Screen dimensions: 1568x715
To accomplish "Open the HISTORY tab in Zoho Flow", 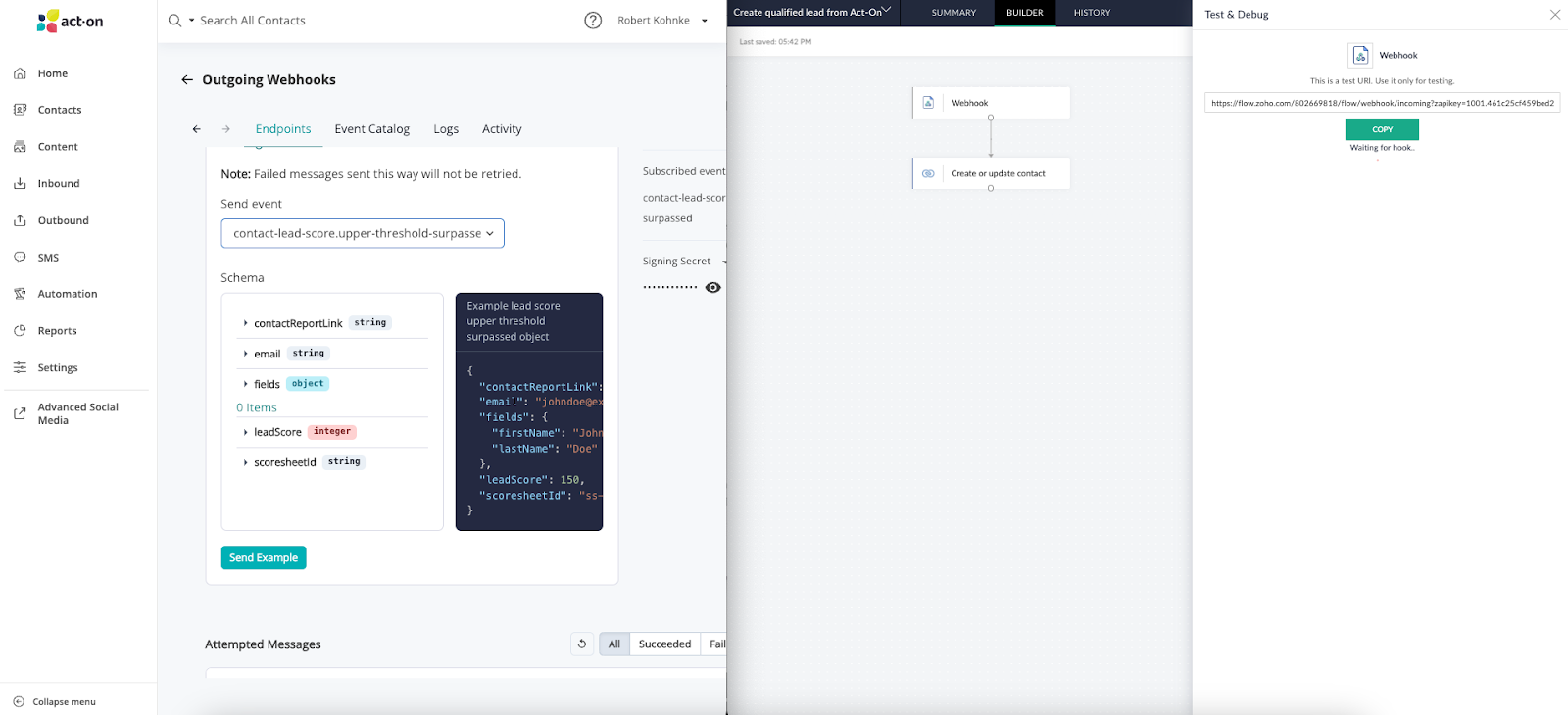I will tap(1092, 13).
